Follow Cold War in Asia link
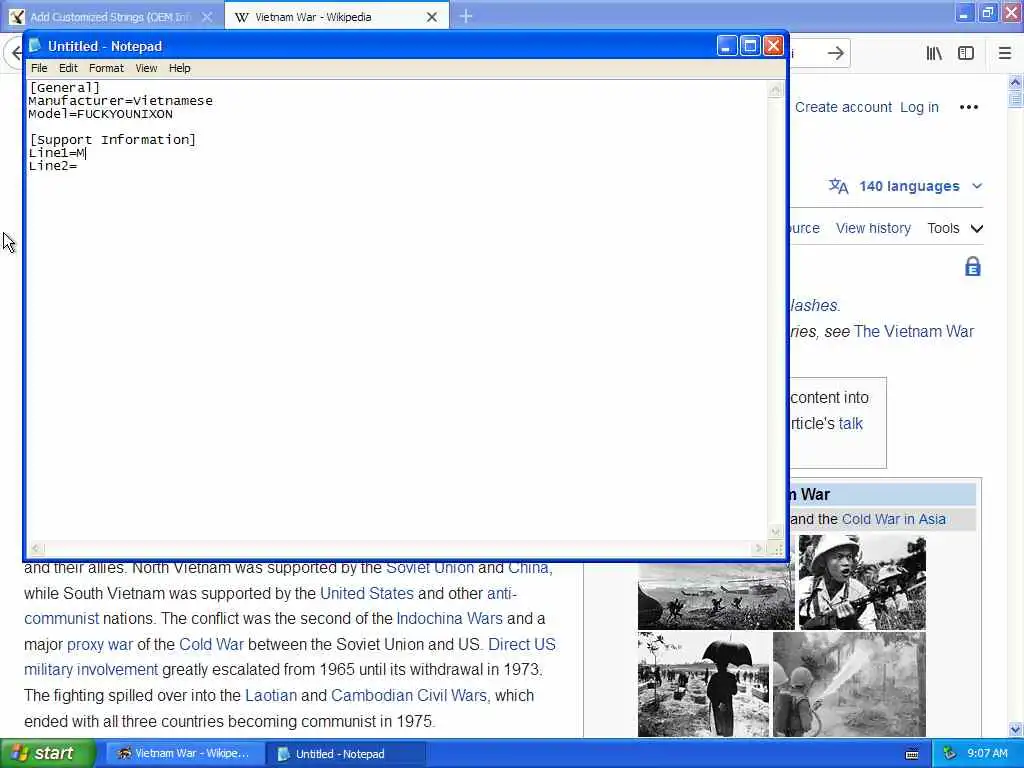 click(893, 519)
